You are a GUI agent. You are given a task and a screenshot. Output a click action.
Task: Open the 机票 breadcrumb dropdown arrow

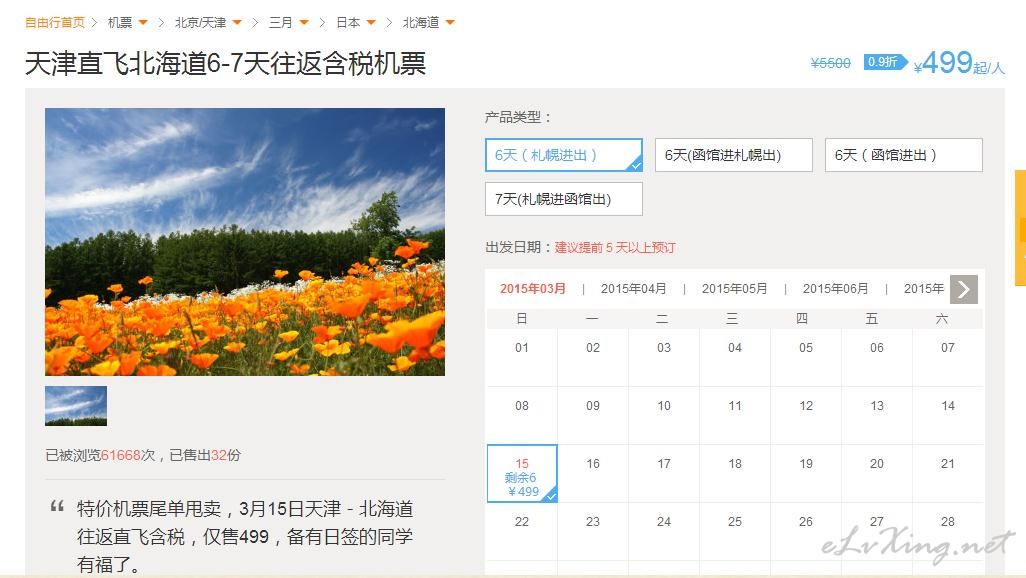coord(143,23)
